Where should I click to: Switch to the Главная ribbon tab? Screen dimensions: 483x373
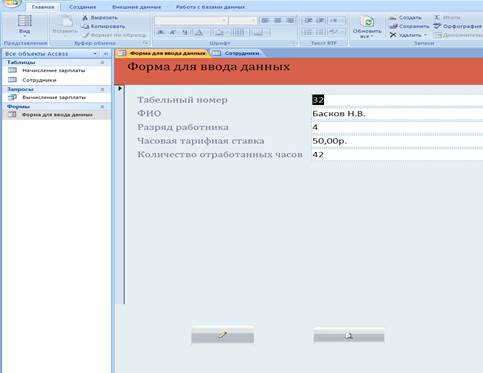click(x=43, y=7)
